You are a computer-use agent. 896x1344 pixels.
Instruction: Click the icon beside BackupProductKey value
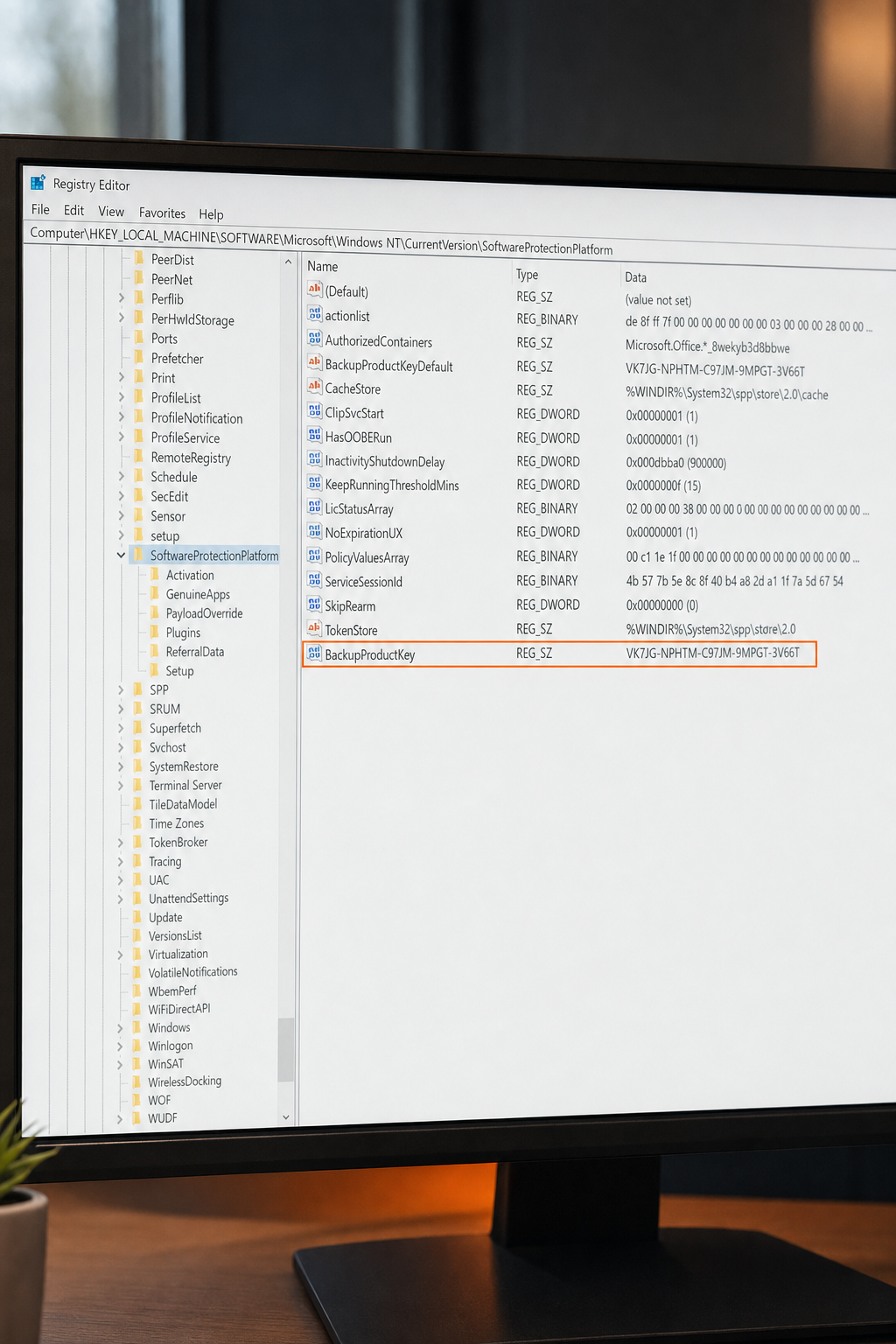coord(315,652)
